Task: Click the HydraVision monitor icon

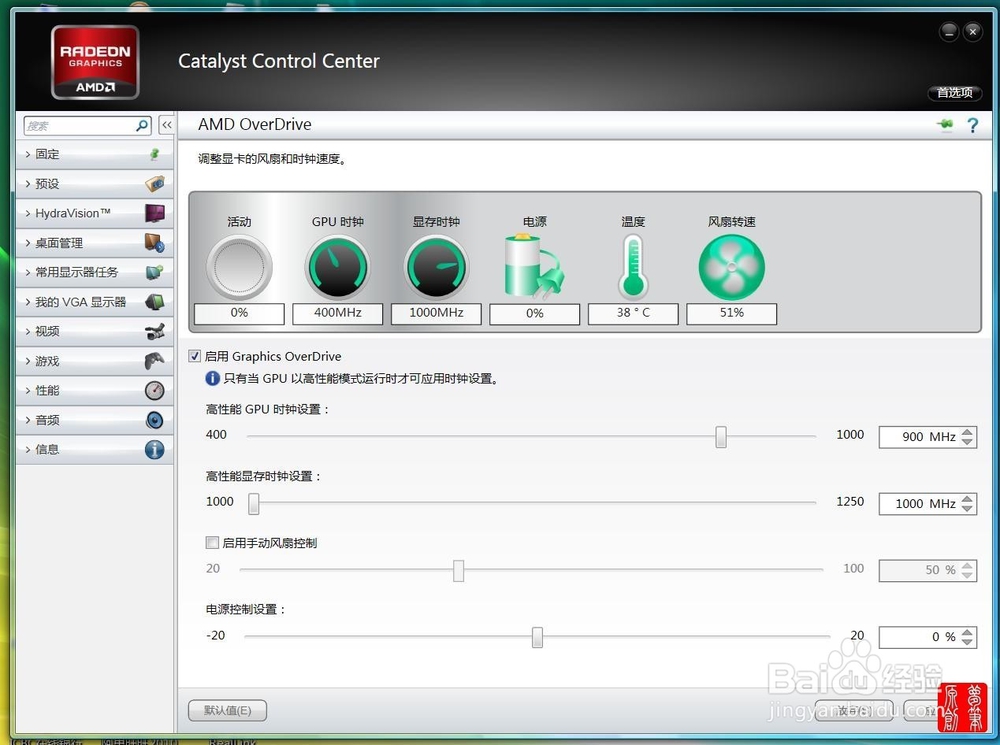Action: [155, 213]
